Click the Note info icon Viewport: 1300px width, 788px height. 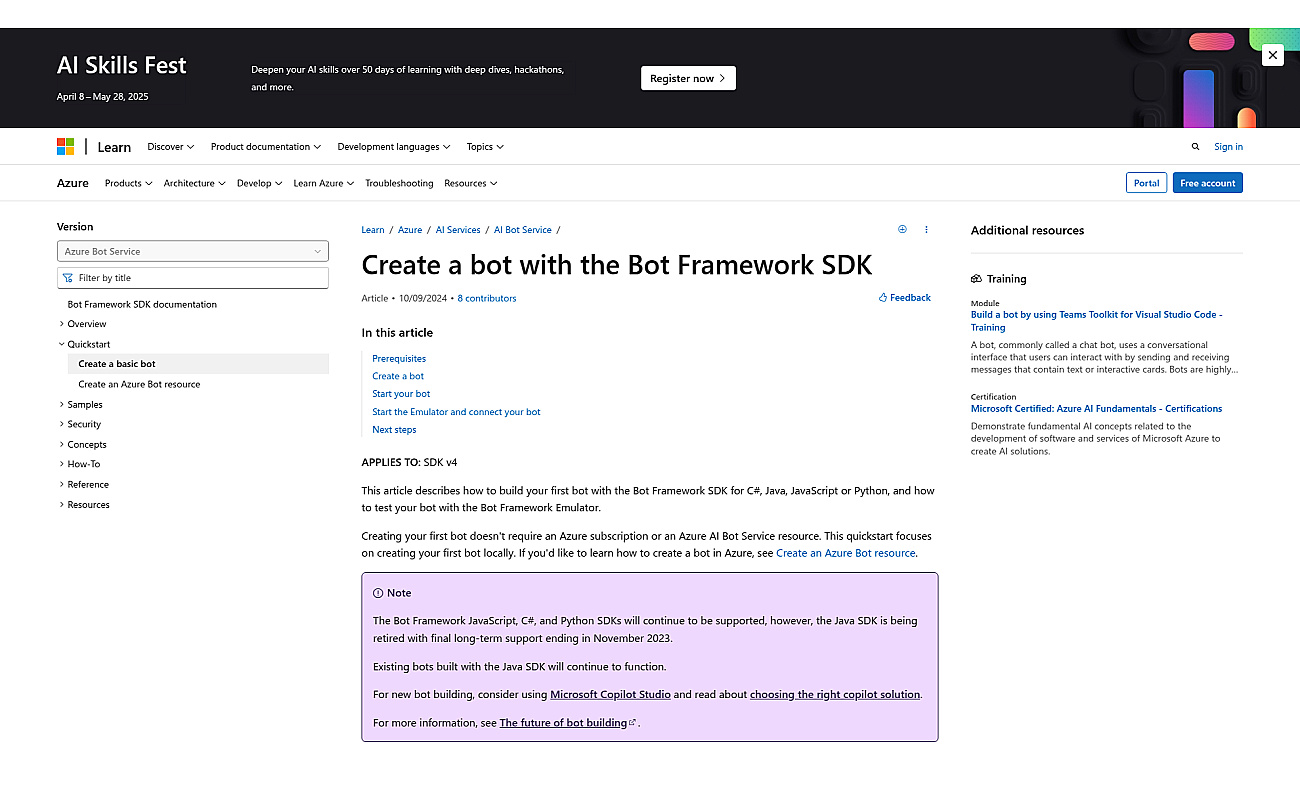378,593
